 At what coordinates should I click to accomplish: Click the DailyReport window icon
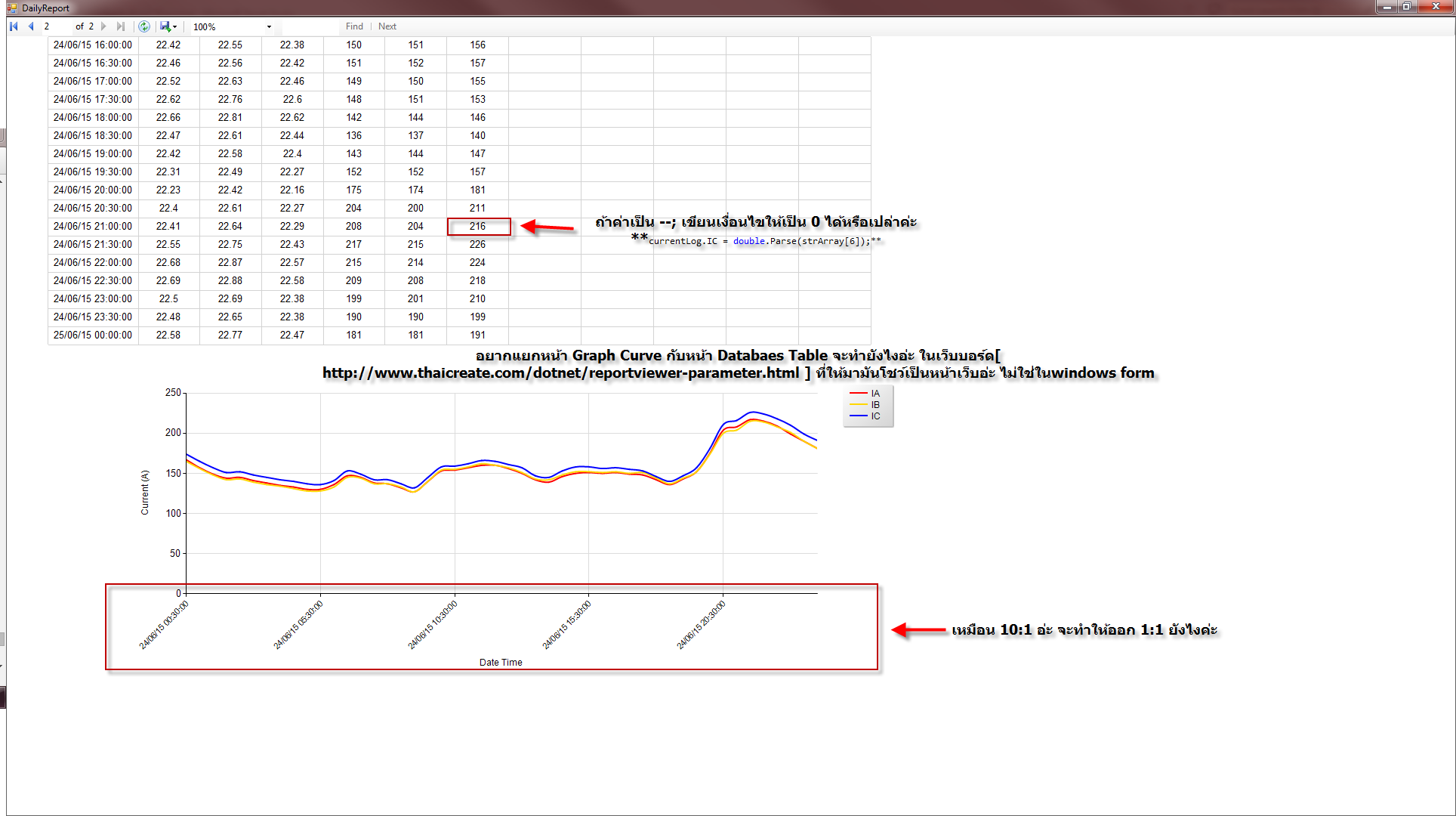(11, 8)
